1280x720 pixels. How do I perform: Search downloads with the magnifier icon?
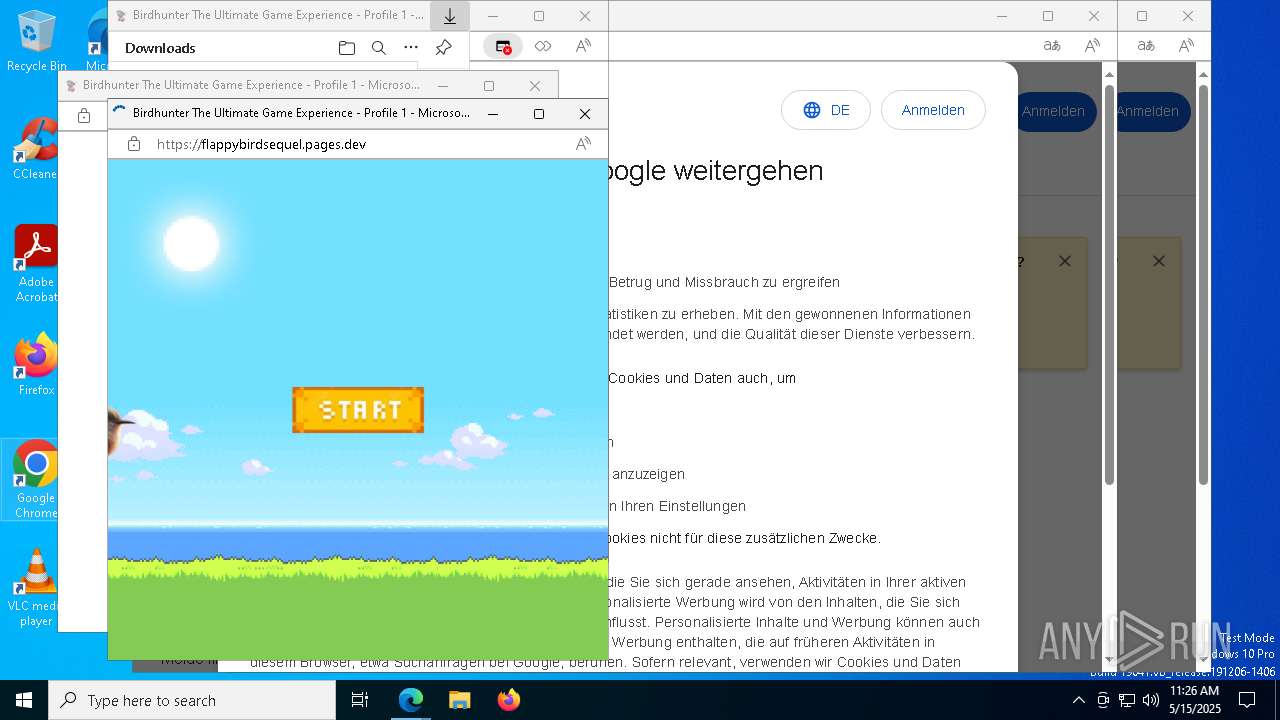(379, 48)
